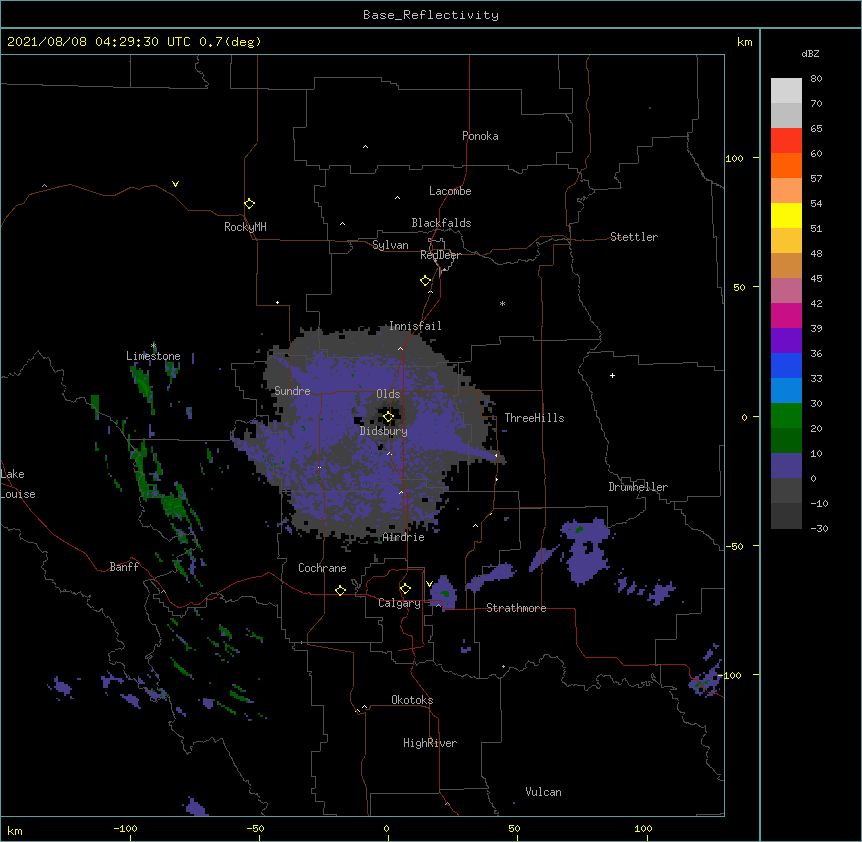The width and height of the screenshot is (862, 842).
Task: Select the yellow diamond marker below Cochrane
Action: tap(340, 590)
